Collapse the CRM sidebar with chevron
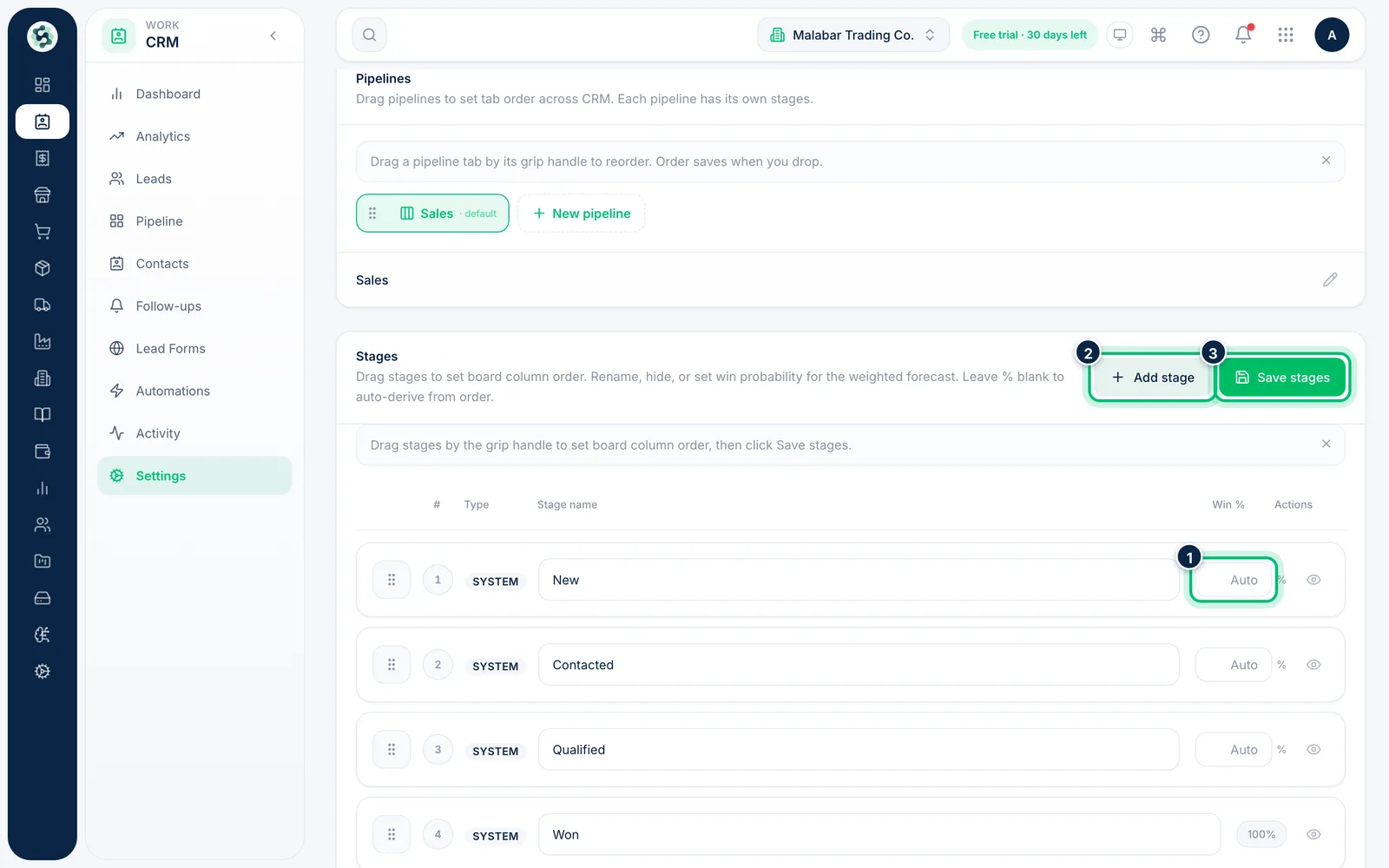 273,36
